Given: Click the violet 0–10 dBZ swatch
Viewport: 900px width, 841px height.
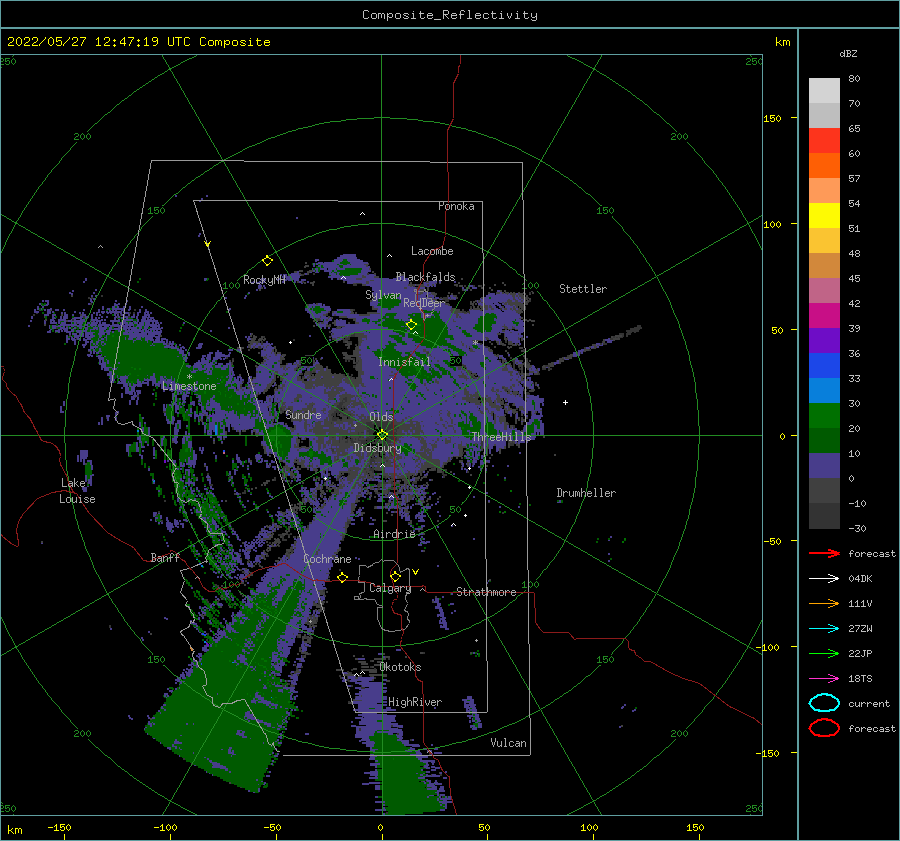Looking at the screenshot, I should point(824,466).
